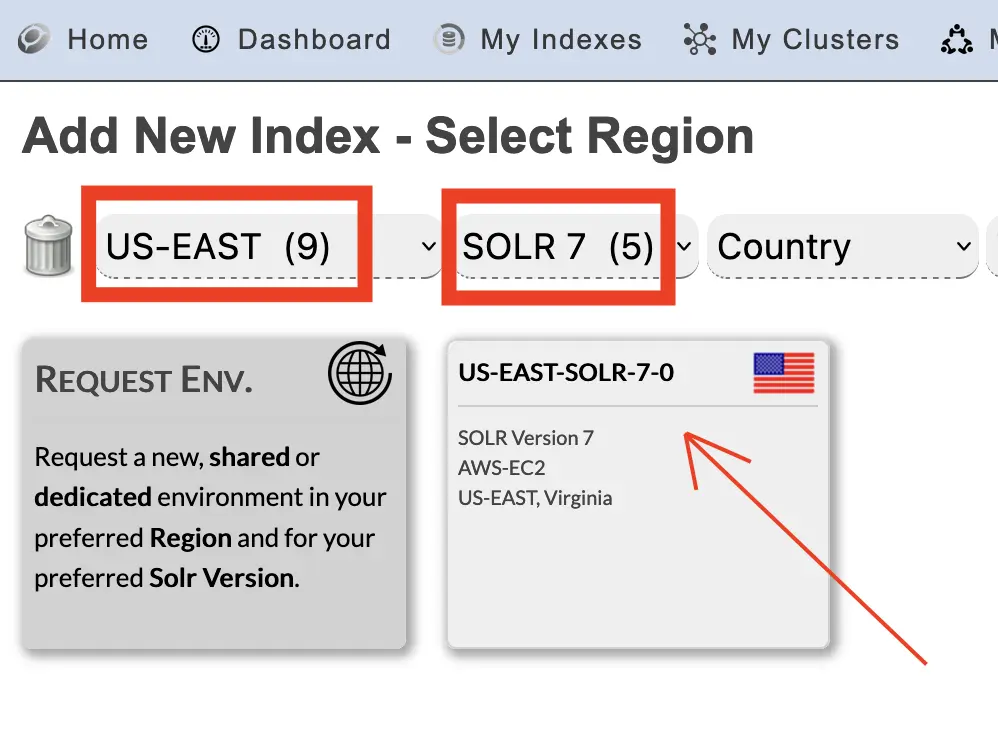Screen dimensions: 998x744
Task: Click the chevron arrow on the Country dropdown
Action: coord(963,246)
